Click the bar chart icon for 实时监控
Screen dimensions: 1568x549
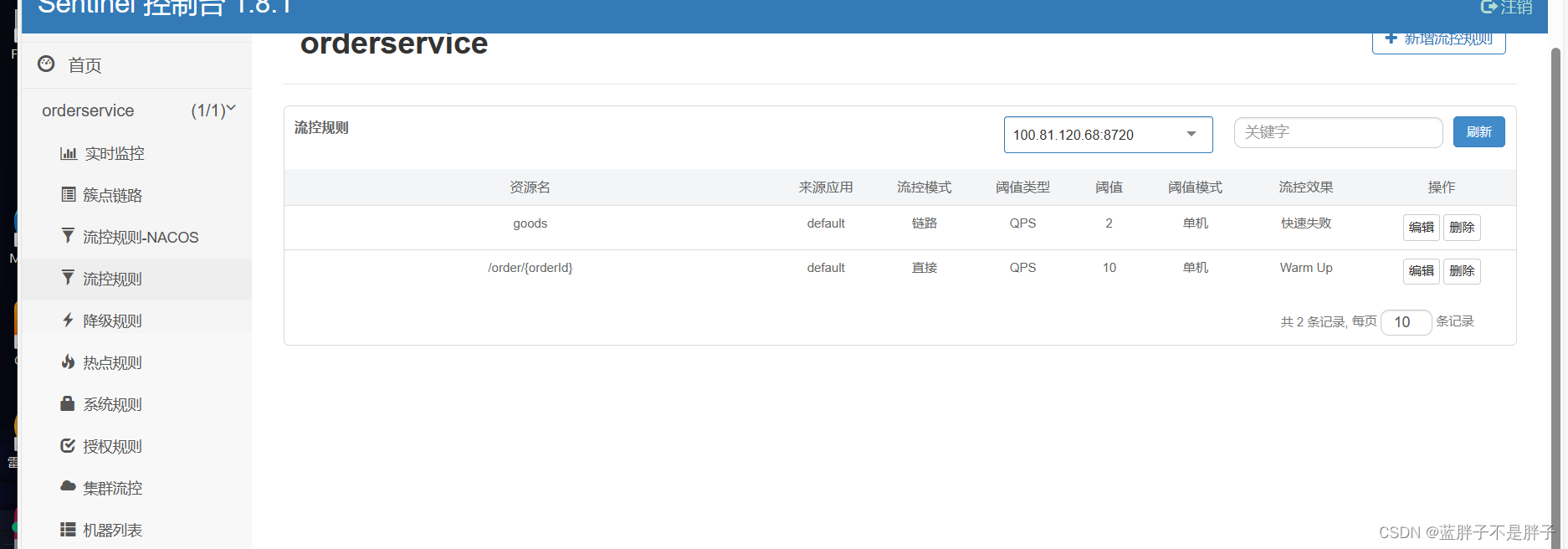pos(68,153)
